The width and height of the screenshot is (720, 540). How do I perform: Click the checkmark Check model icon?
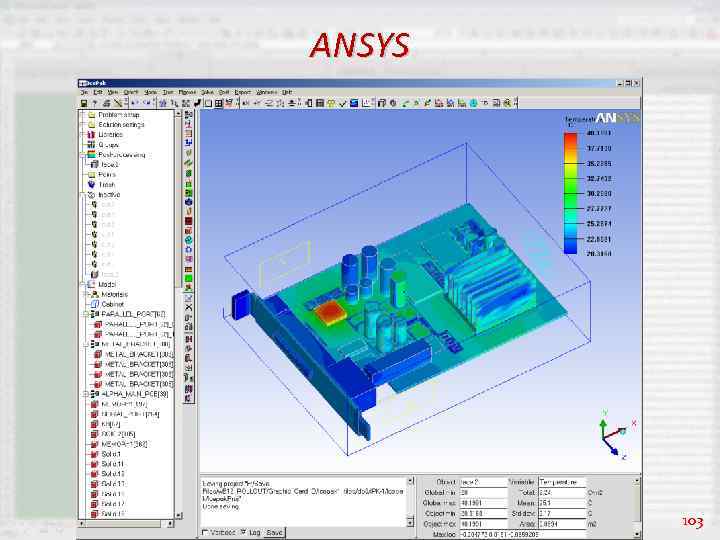coord(342,103)
